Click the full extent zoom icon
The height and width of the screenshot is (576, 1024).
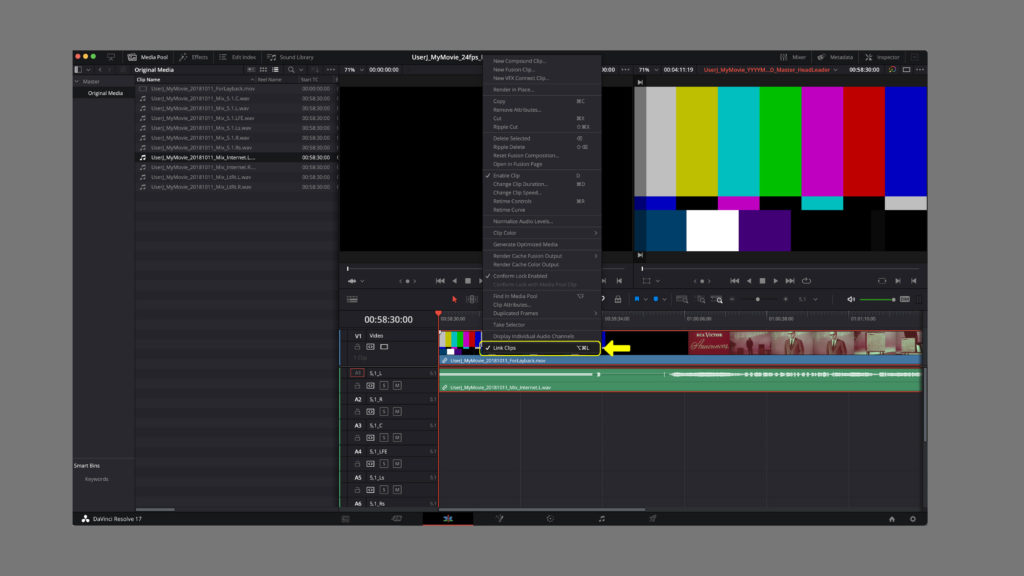682,299
